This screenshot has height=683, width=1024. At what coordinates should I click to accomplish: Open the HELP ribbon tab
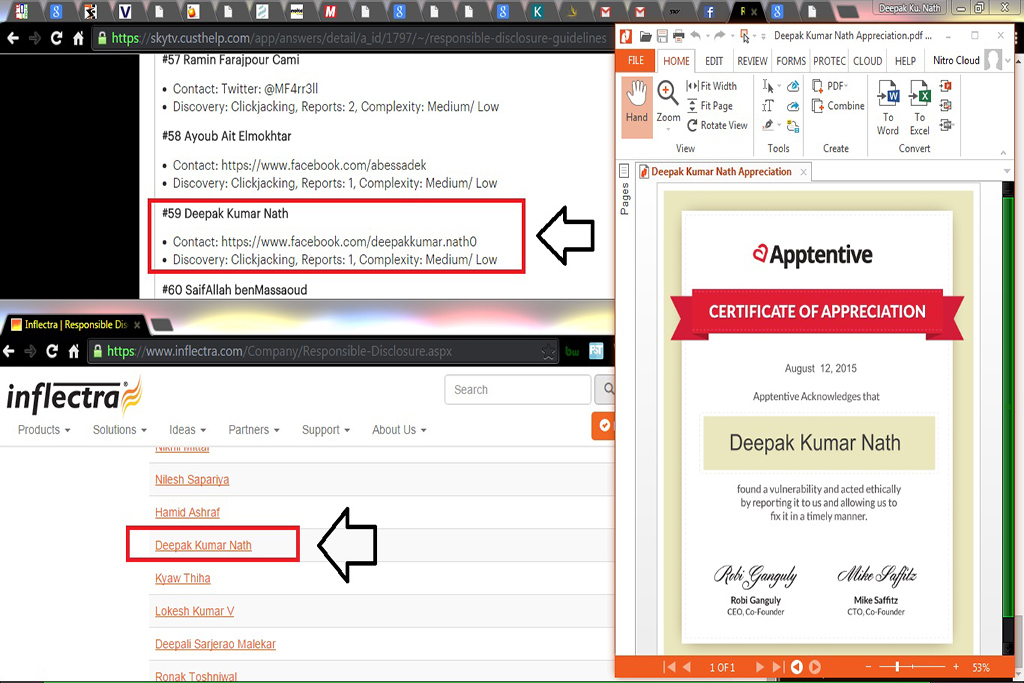pyautogui.click(x=905, y=61)
